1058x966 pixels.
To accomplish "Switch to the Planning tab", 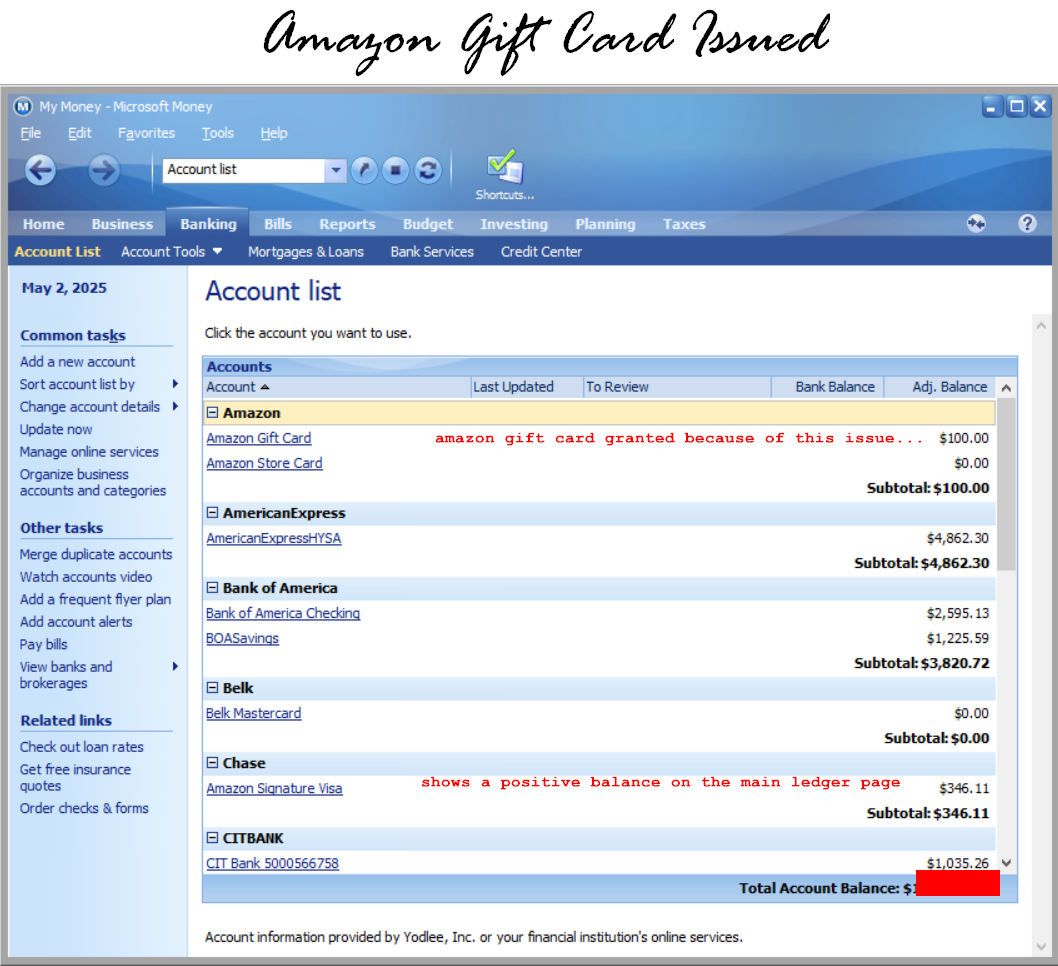I will click(605, 224).
